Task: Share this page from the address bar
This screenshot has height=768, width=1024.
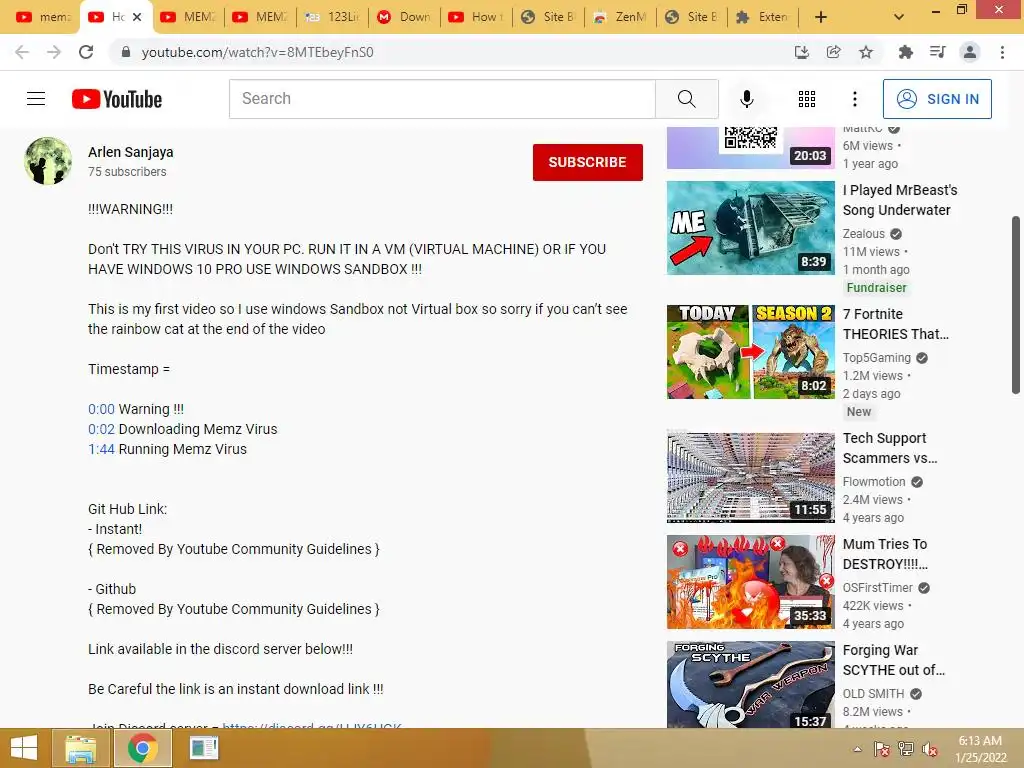Action: [x=833, y=52]
